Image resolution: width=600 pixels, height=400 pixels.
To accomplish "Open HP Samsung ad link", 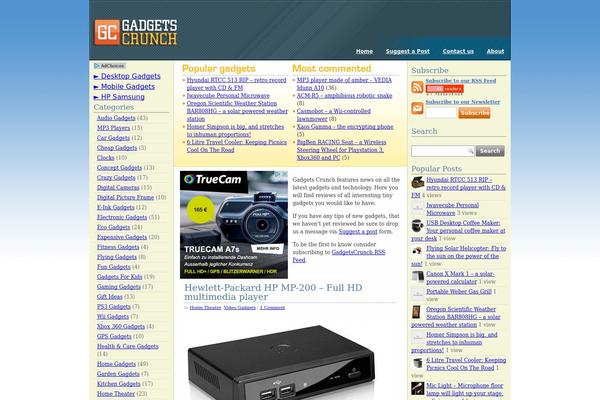I will tap(122, 97).
